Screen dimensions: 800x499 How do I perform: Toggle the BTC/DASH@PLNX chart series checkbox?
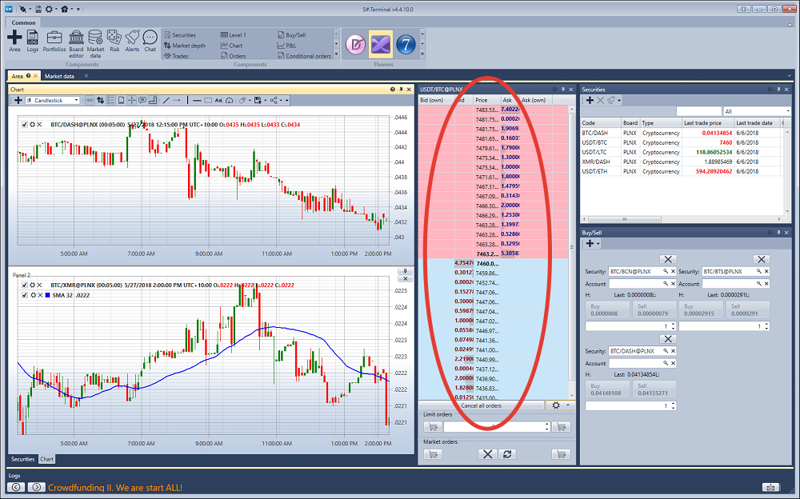[x=25, y=124]
